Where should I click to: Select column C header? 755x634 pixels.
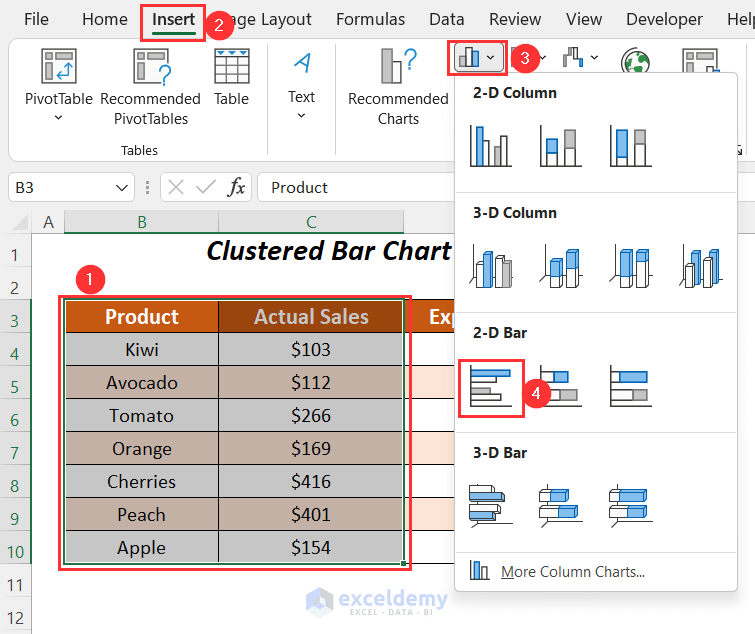coord(311,222)
